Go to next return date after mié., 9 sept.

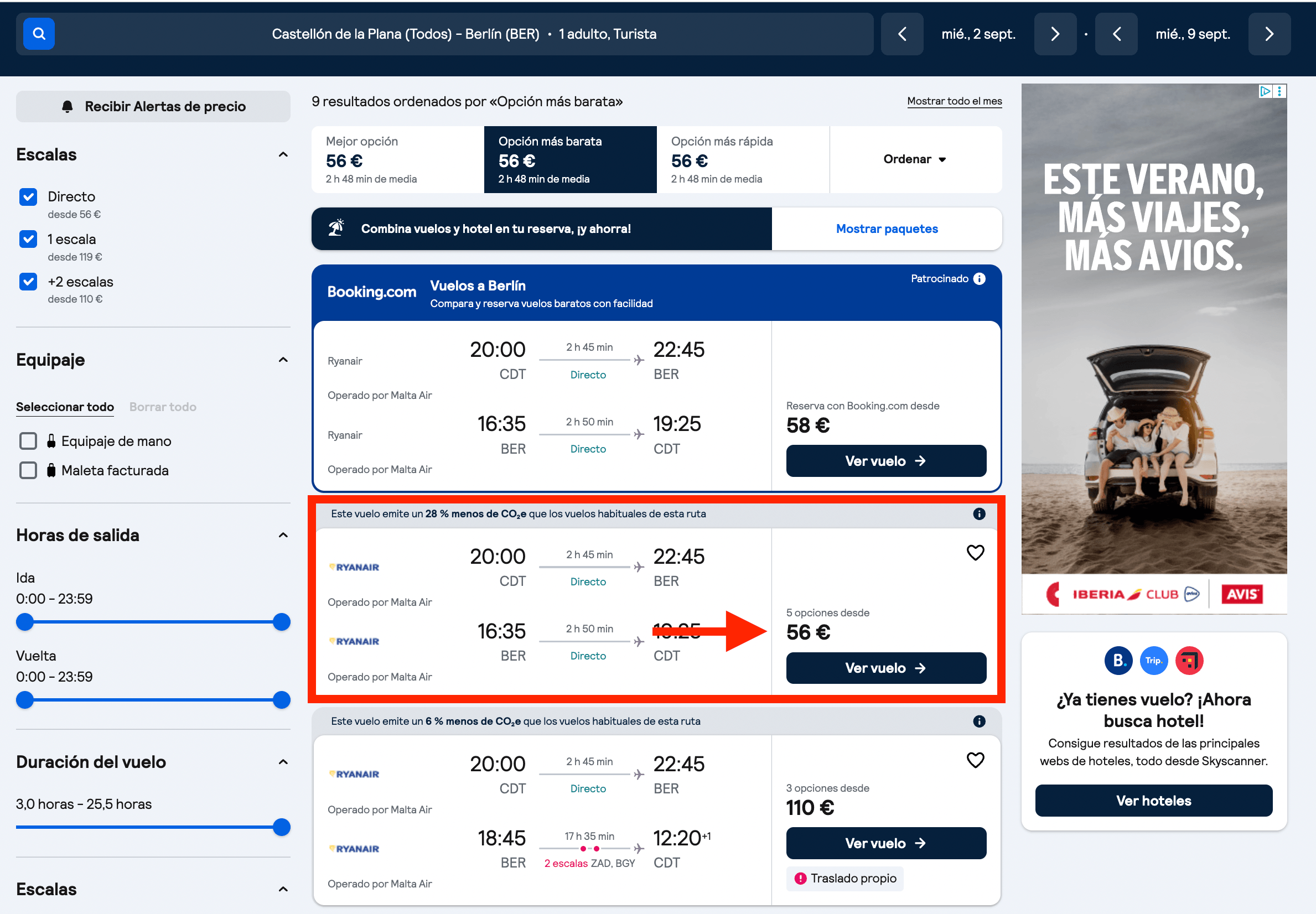coord(1269,34)
